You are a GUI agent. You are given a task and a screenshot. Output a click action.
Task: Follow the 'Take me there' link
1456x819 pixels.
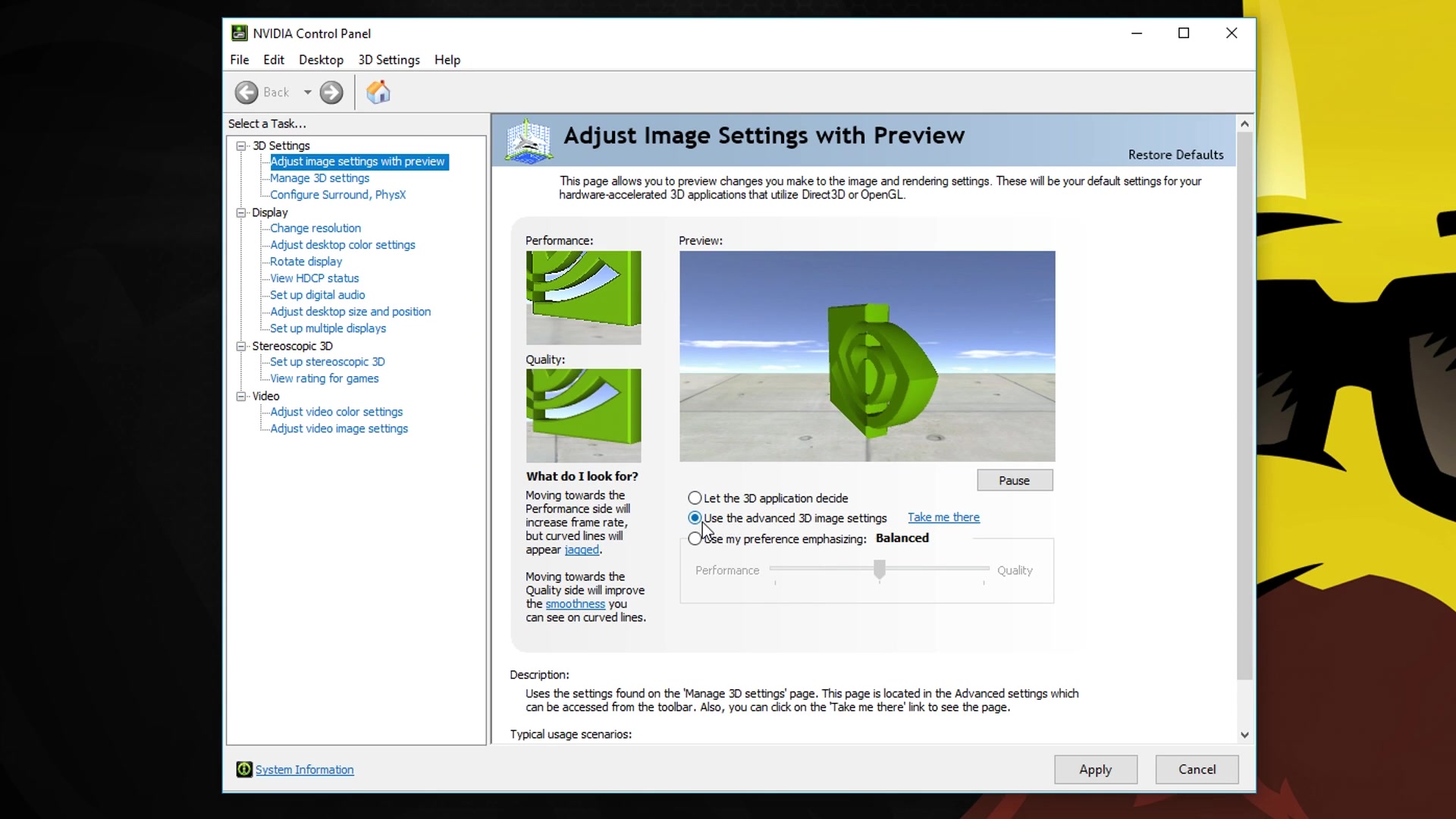(943, 517)
